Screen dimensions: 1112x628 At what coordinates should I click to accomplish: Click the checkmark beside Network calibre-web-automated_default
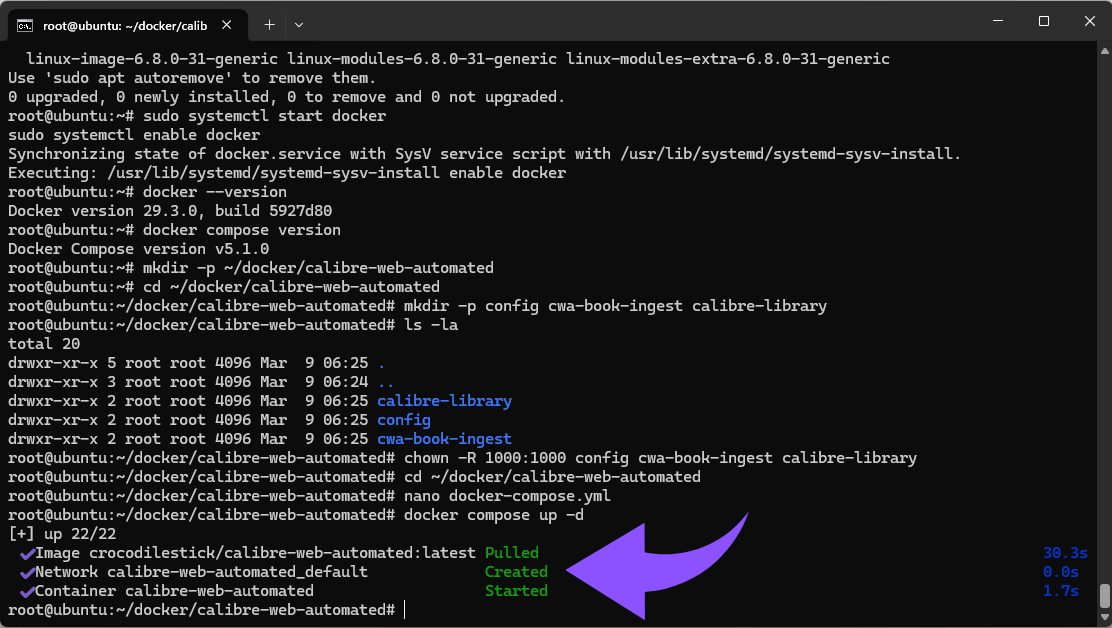(27, 572)
